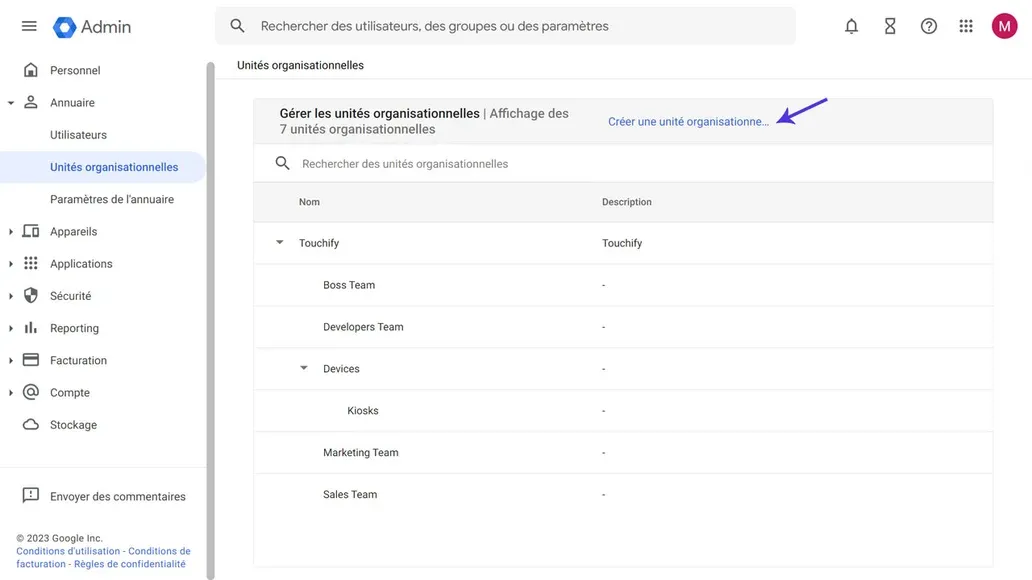Image resolution: width=1032 pixels, height=580 pixels.
Task: Open the help question mark icon
Action: point(928,26)
